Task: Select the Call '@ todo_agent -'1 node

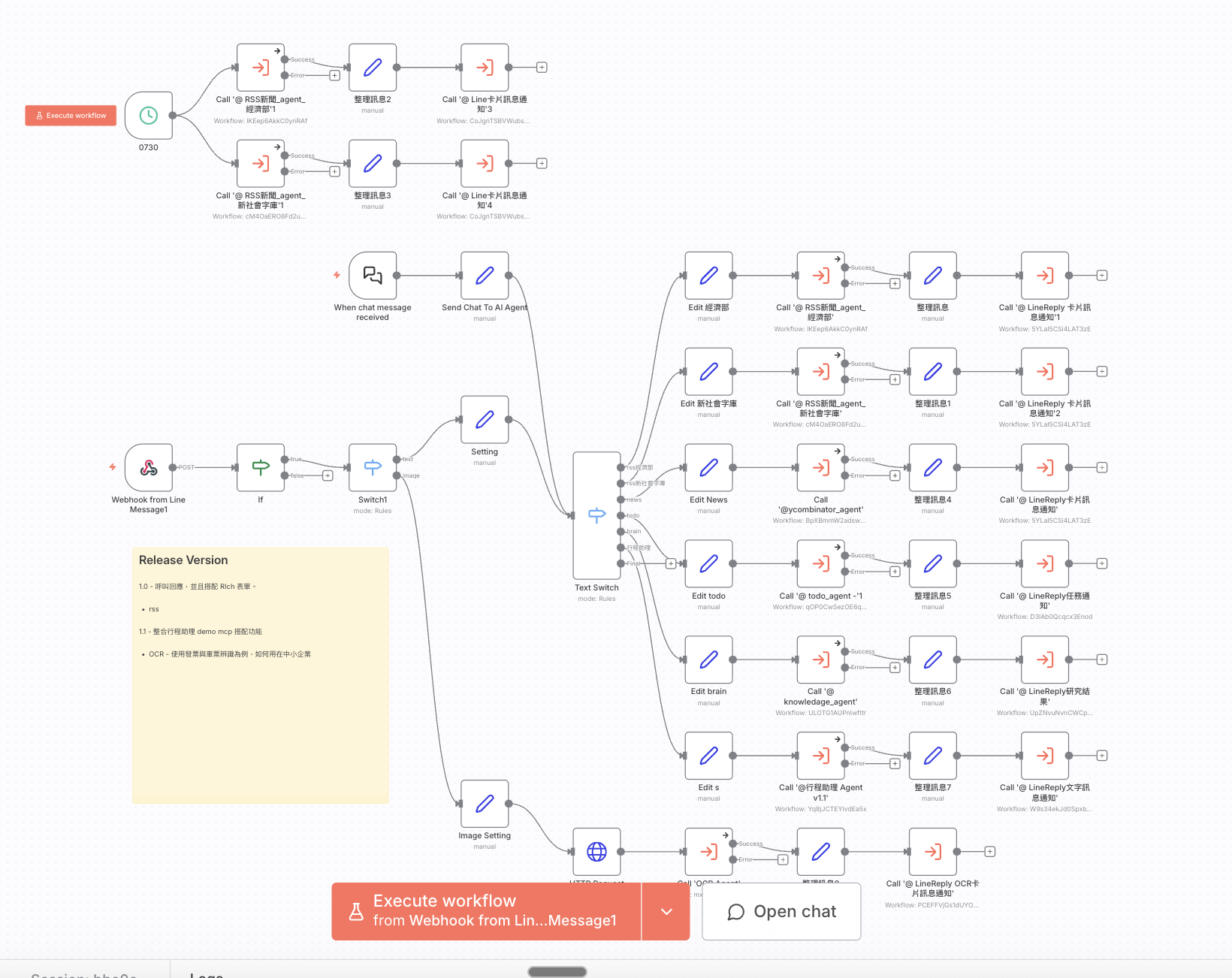Action: tap(820, 564)
